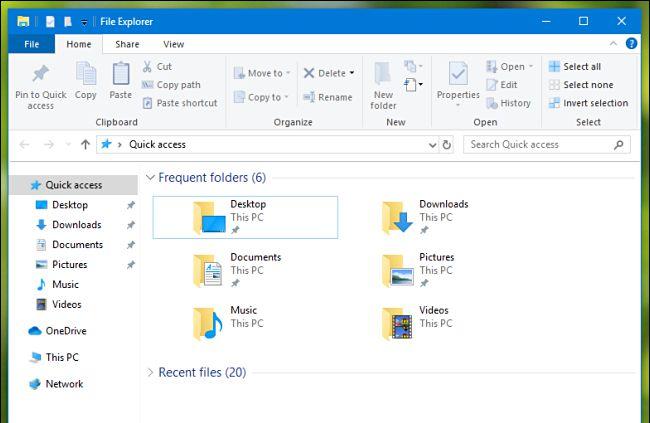The width and height of the screenshot is (650, 423).
Task: Select the Pictures folder in Frequent folders
Action: [x=419, y=270]
